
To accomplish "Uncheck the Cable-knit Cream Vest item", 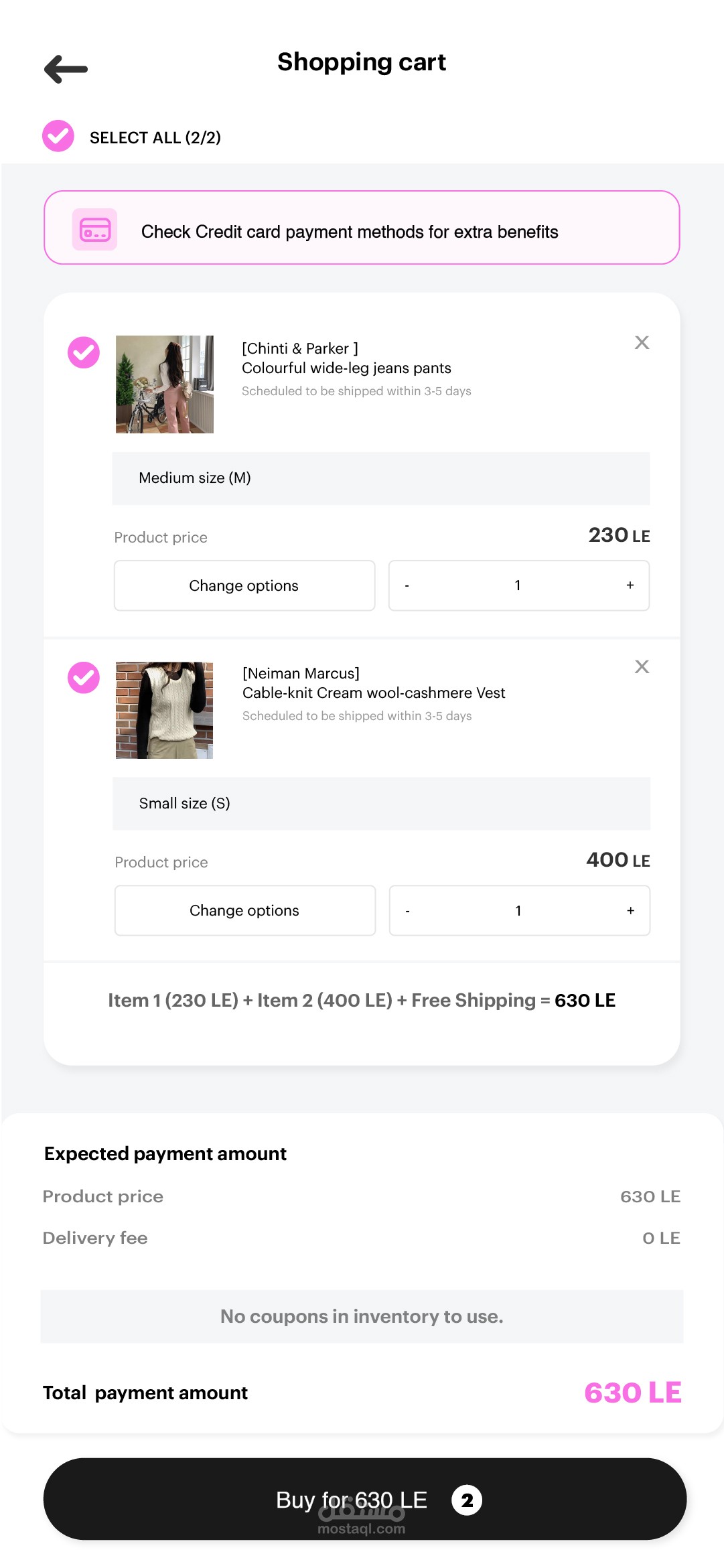I will coord(84,678).
